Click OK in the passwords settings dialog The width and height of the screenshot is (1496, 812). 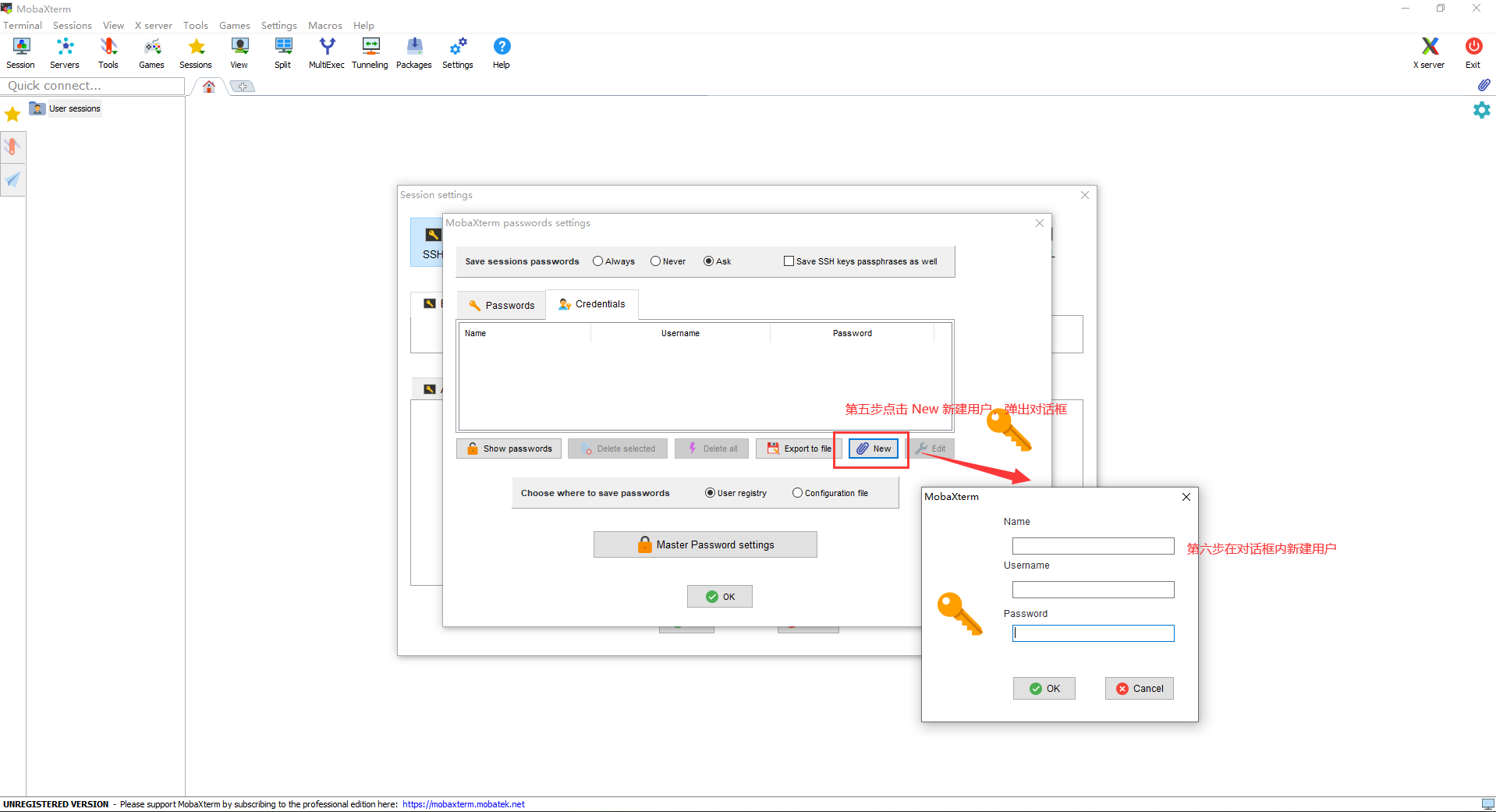(720, 597)
